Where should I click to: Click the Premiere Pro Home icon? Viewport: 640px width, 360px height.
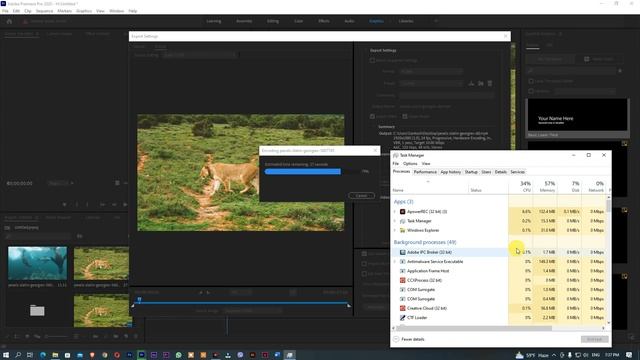point(9,21)
